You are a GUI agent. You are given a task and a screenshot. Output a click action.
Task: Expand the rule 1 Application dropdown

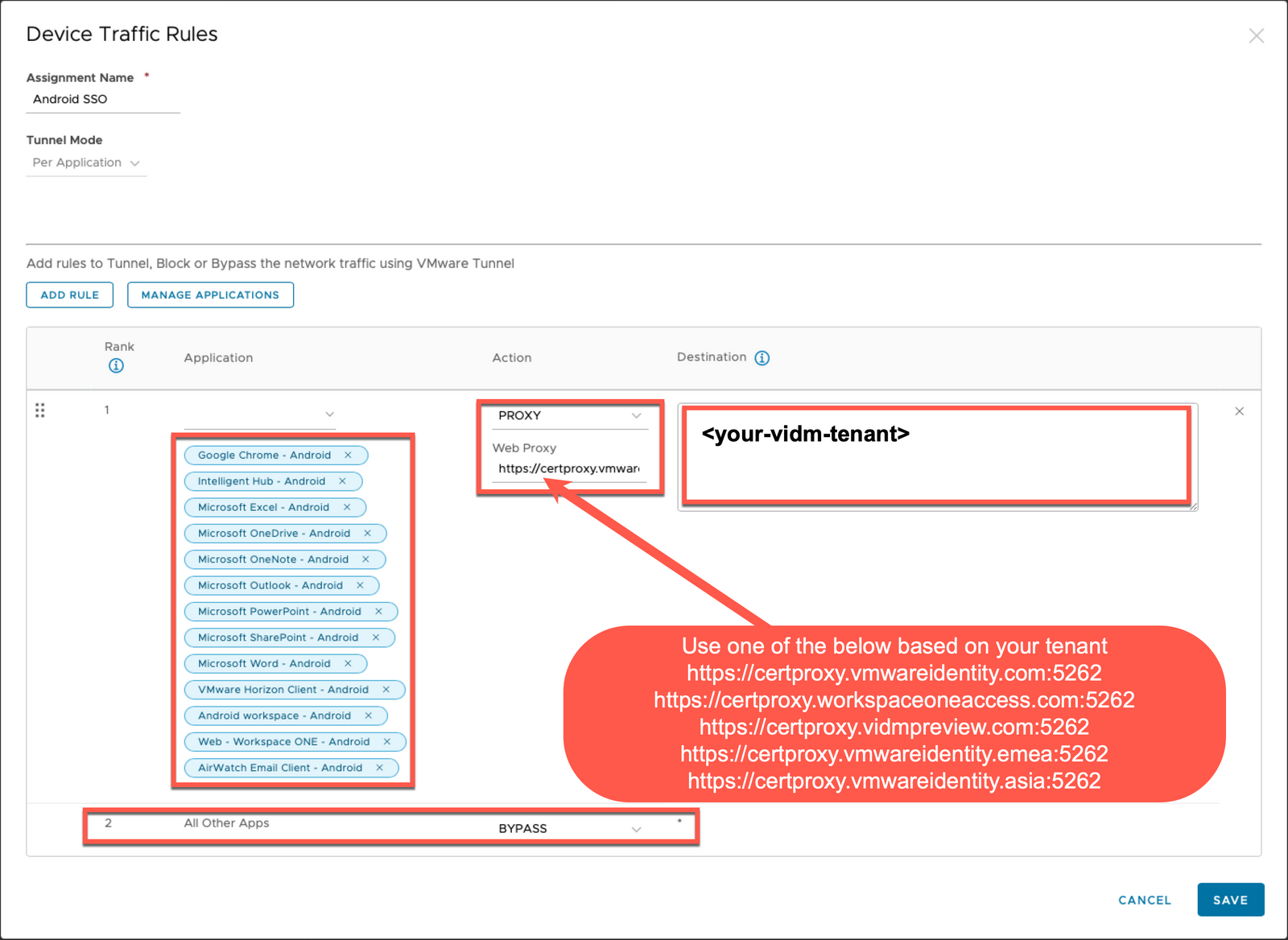[x=259, y=414]
